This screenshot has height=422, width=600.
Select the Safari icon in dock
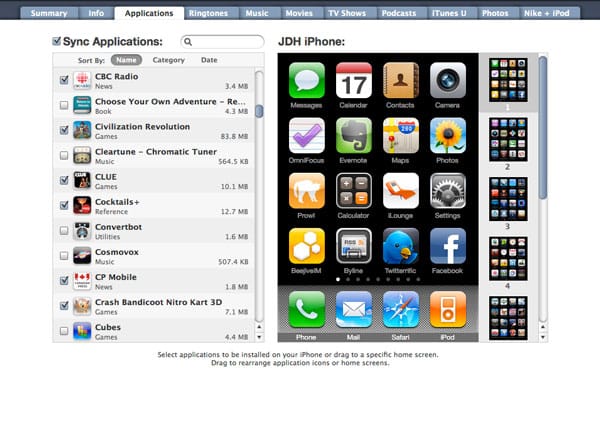[x=401, y=309]
